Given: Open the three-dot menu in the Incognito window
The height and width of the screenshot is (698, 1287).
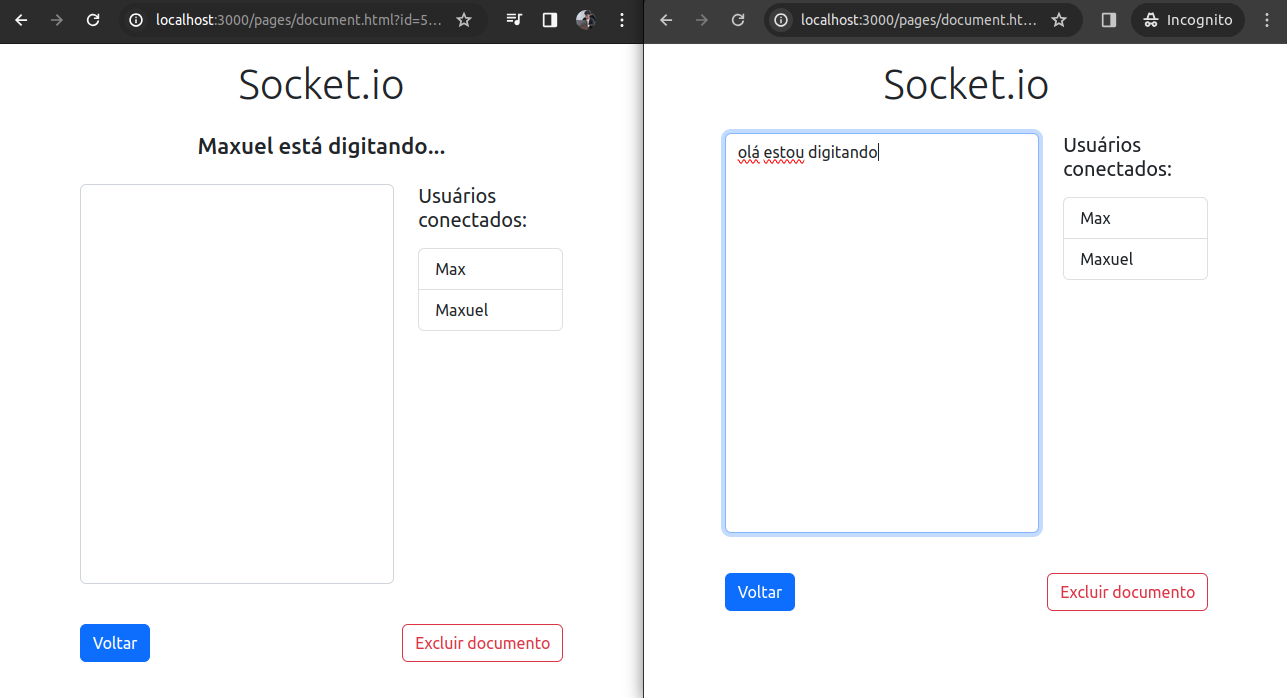Looking at the screenshot, I should (1268, 20).
